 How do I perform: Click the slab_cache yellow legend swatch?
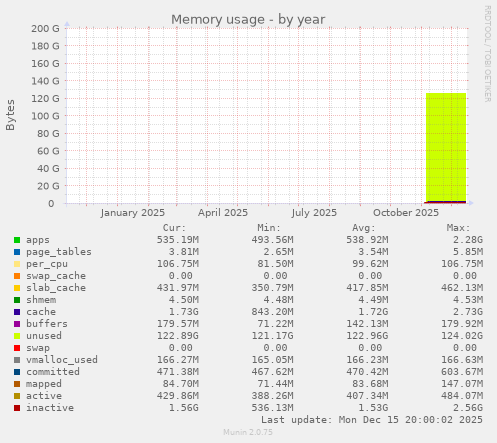[17, 288]
